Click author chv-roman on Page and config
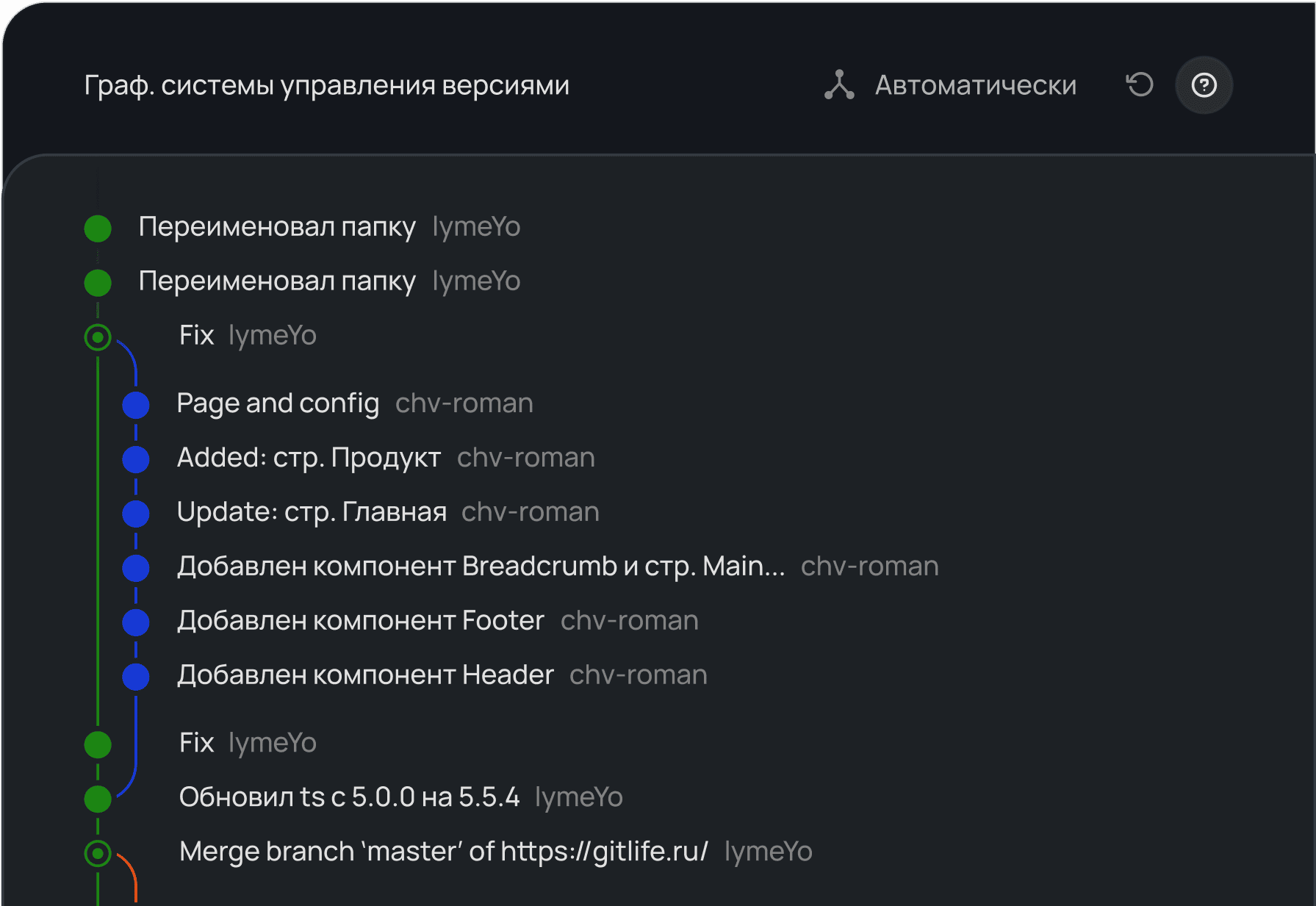 point(464,403)
